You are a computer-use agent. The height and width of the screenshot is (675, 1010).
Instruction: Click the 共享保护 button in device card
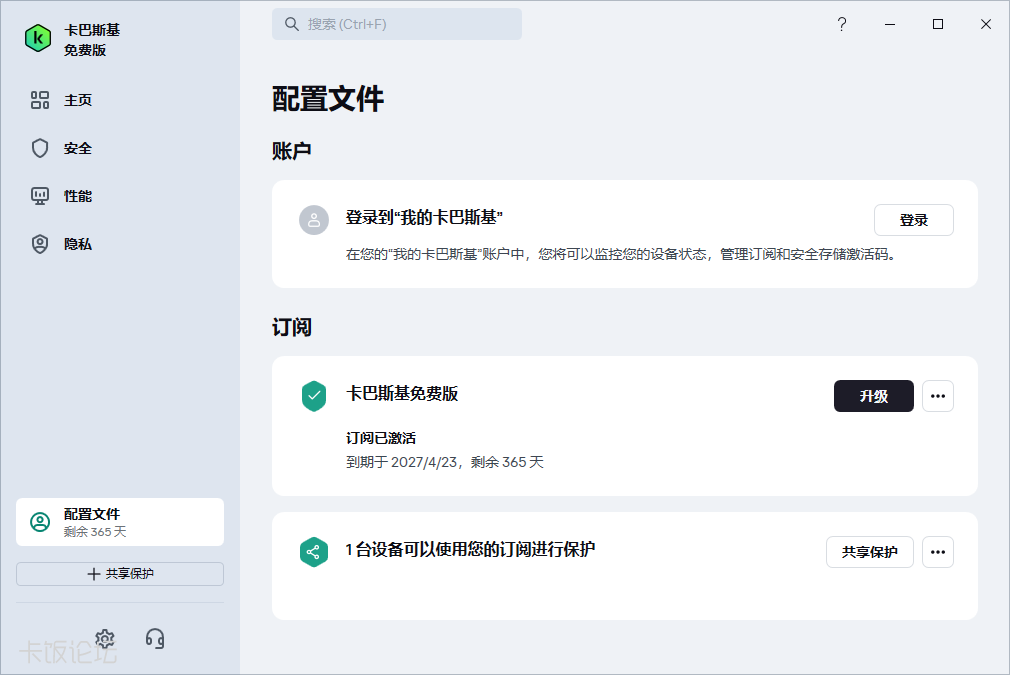(869, 552)
